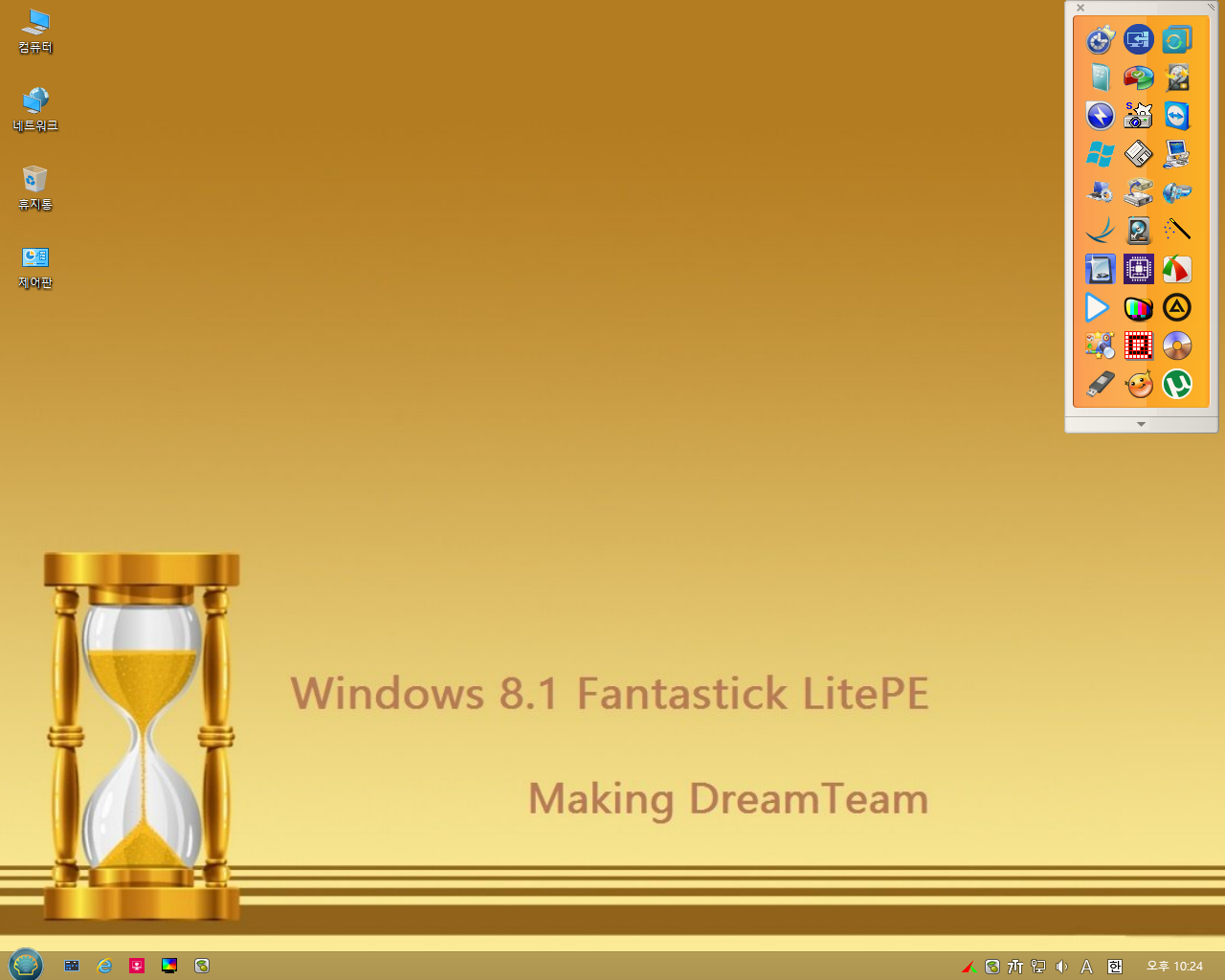Launch the purple disc icon
Image resolution: width=1225 pixels, height=980 pixels.
coord(1176,345)
